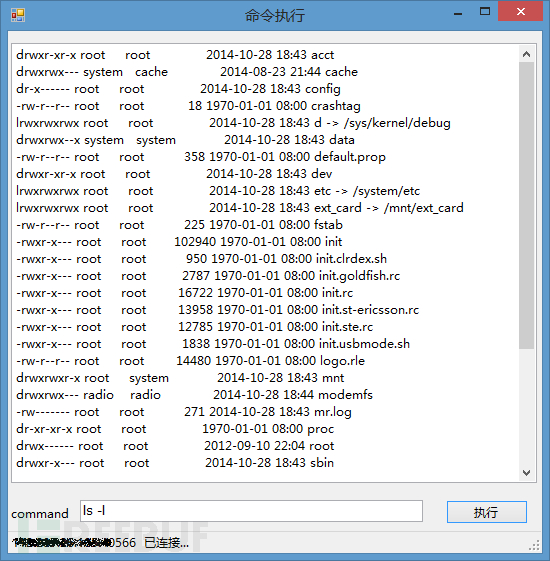Image resolution: width=550 pixels, height=561 pixels.
Task: Minimize the 命令执行 window
Action: [458, 13]
